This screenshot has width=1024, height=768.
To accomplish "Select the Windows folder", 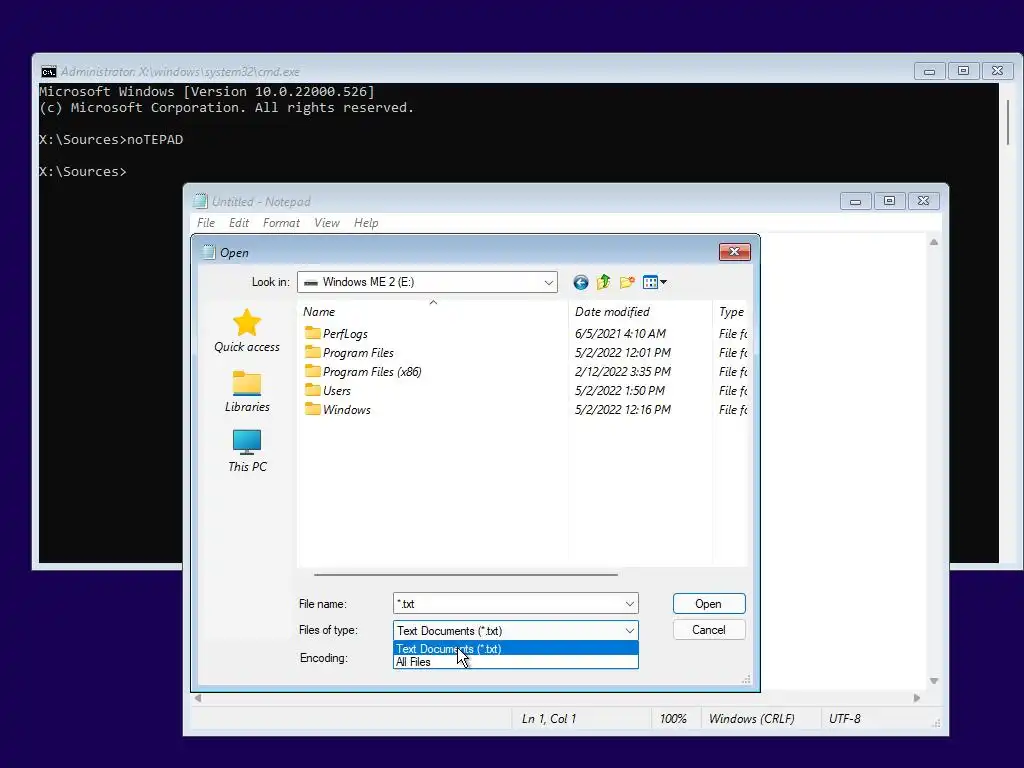I will [x=338, y=409].
